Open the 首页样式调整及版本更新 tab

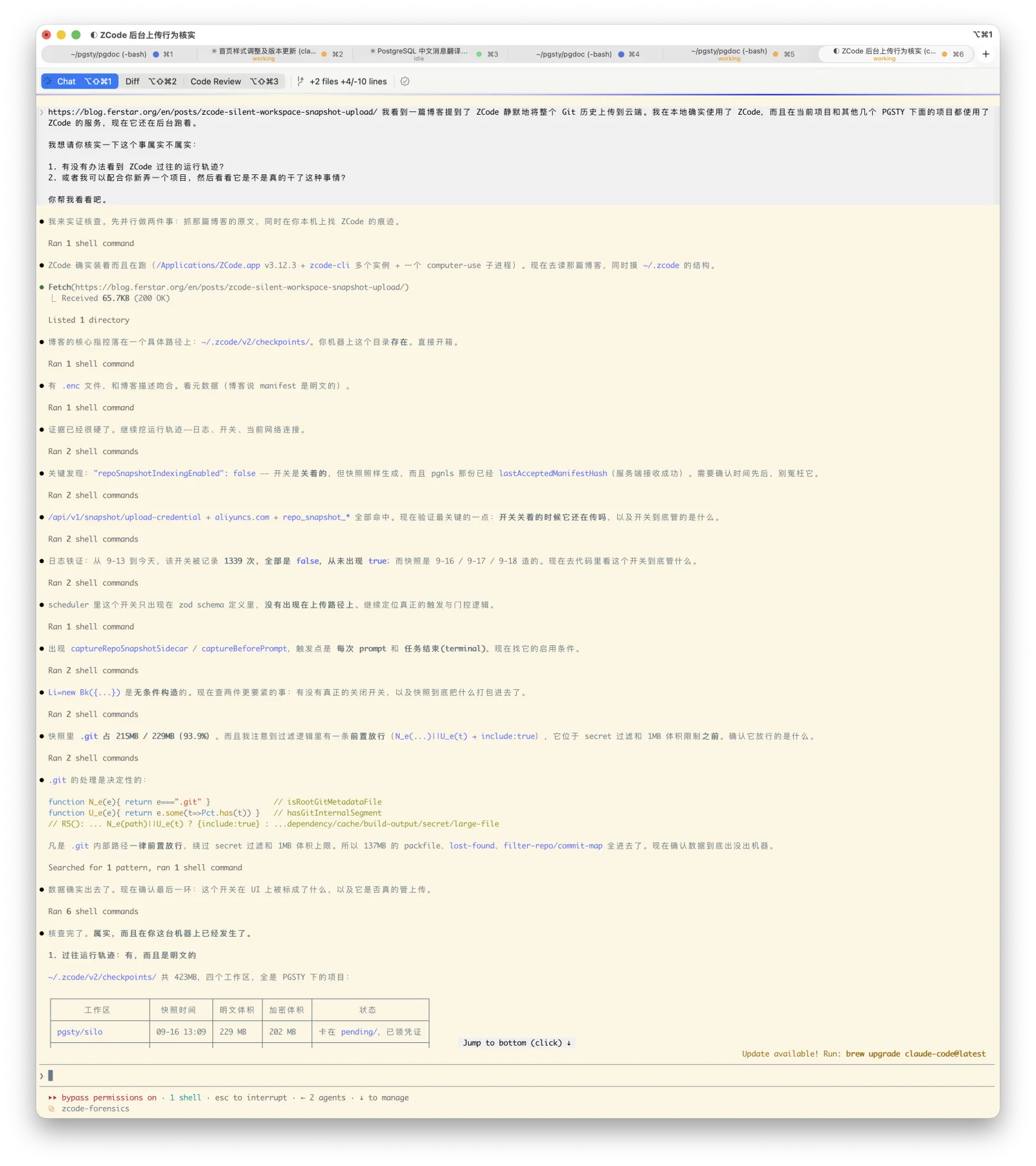pos(276,54)
